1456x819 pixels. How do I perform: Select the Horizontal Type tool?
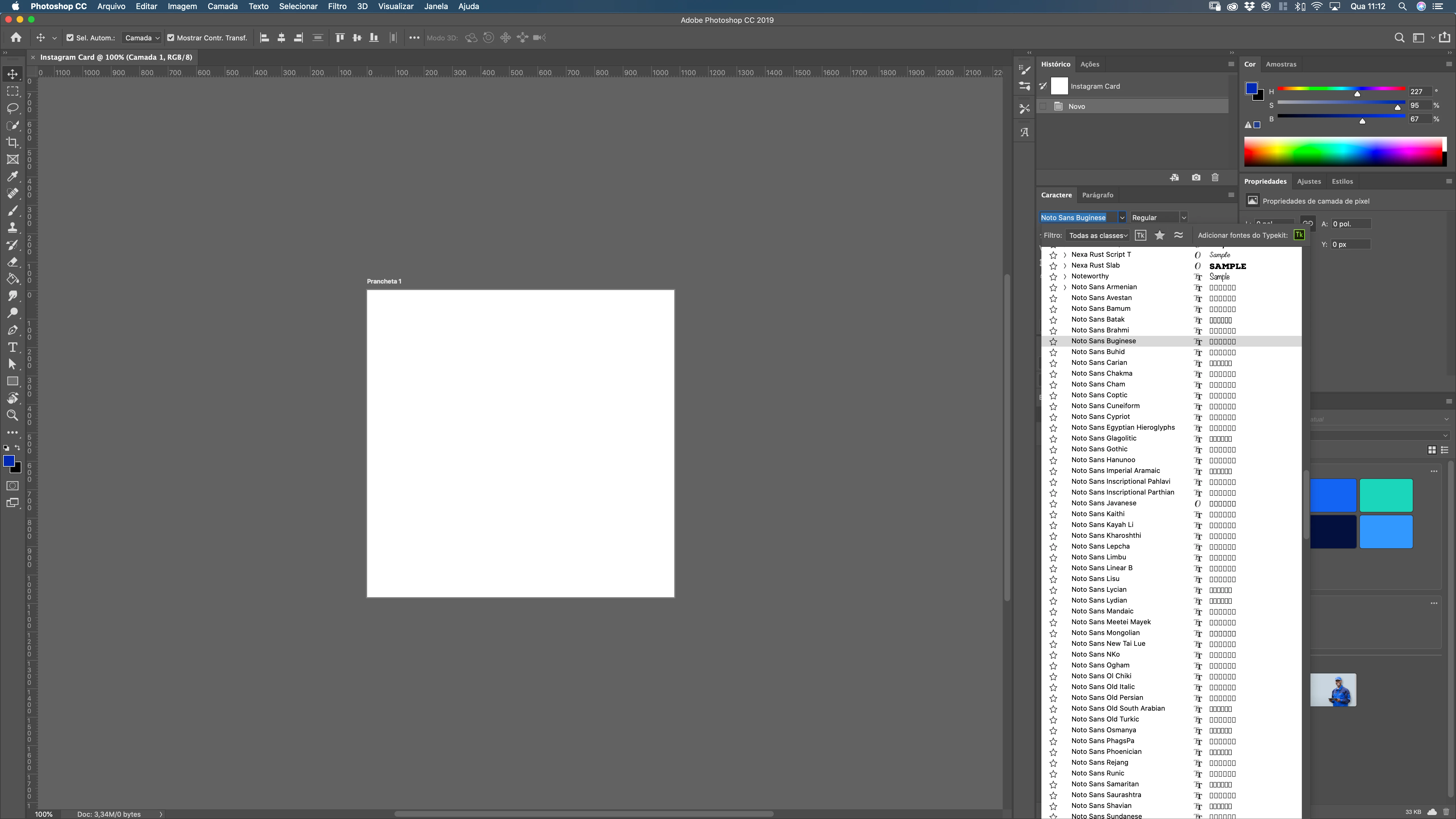click(13, 347)
